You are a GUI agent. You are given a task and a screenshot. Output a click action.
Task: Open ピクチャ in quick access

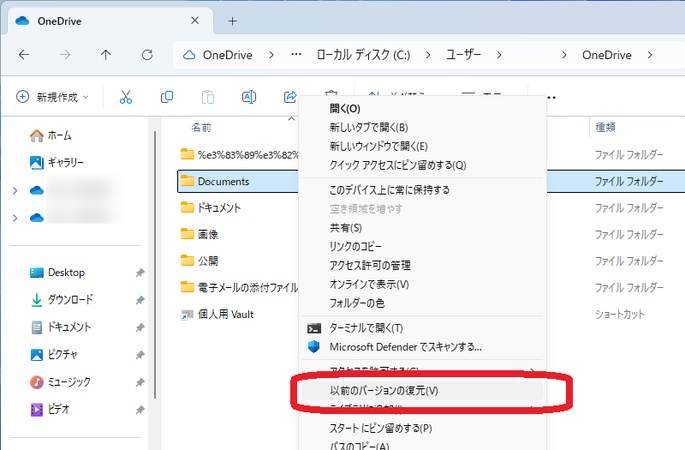pyautogui.click(x=54, y=354)
